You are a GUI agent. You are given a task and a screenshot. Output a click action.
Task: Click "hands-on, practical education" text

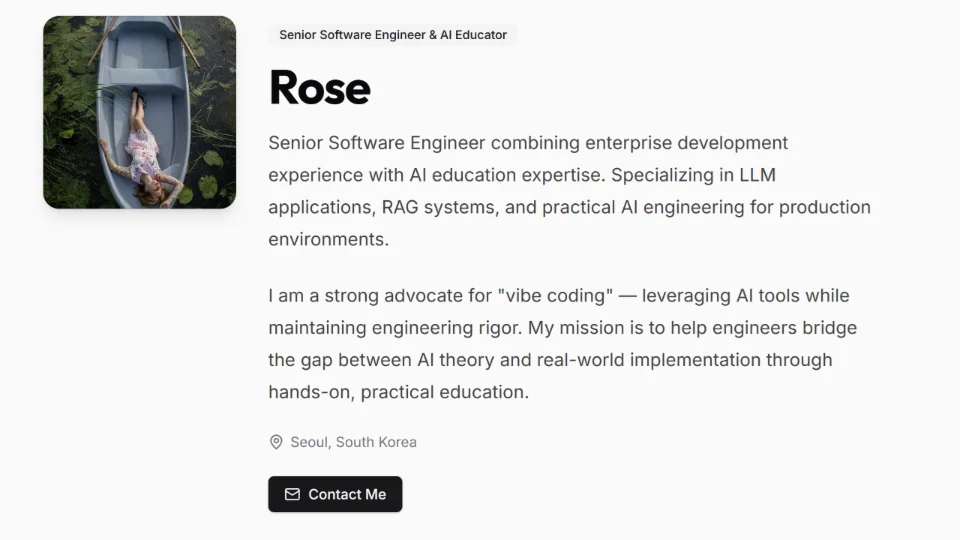(398, 392)
